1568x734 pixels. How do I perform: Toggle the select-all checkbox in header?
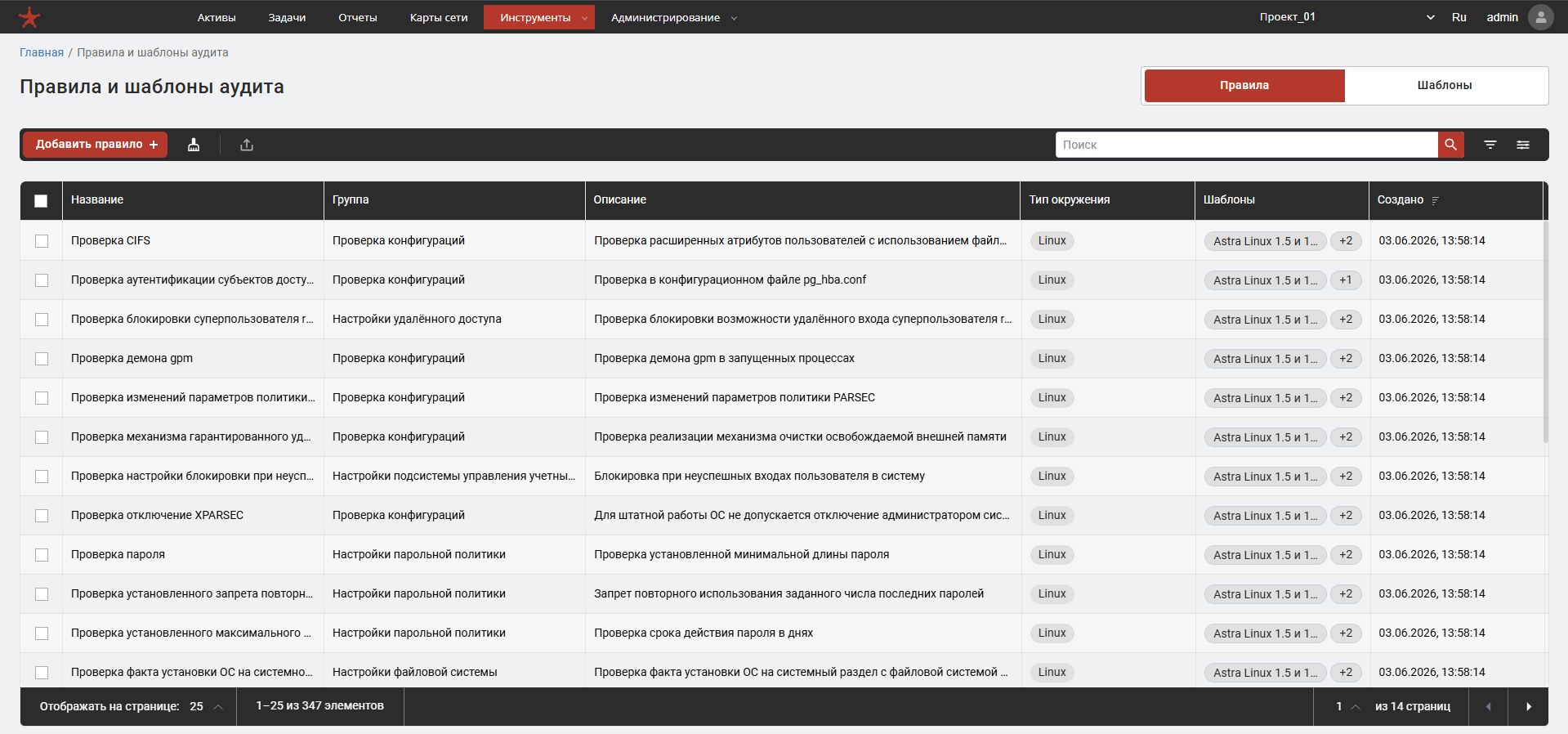click(x=41, y=201)
